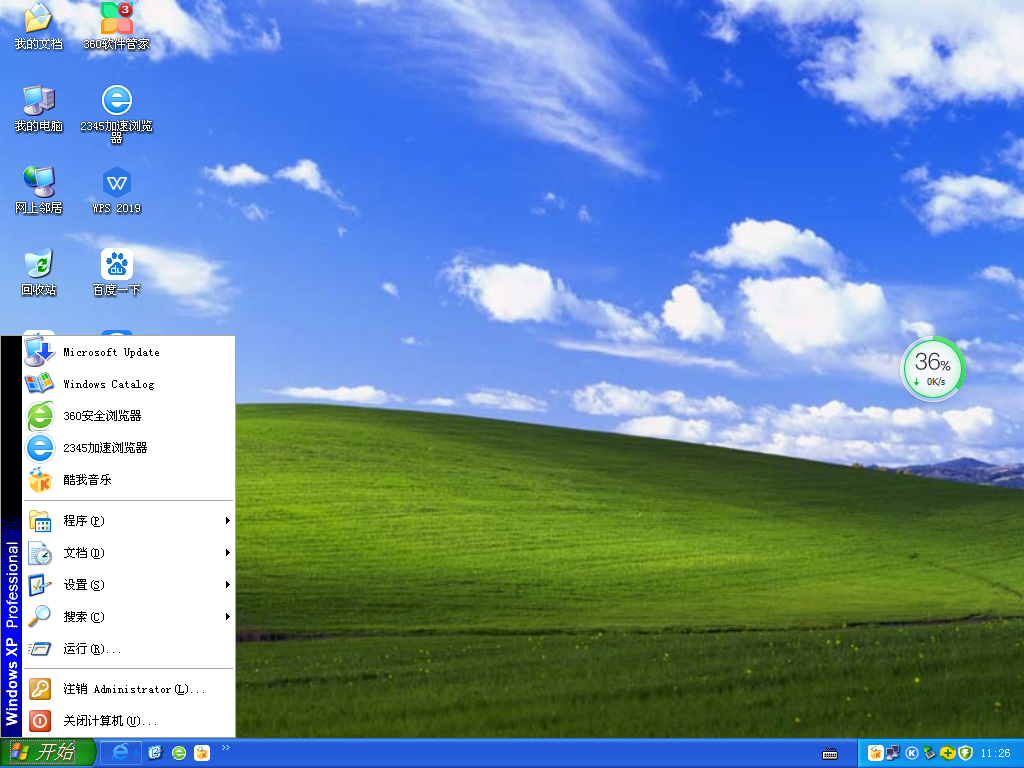Click the green shield icon in system tray
The width and height of the screenshot is (1024, 768).
[964, 753]
